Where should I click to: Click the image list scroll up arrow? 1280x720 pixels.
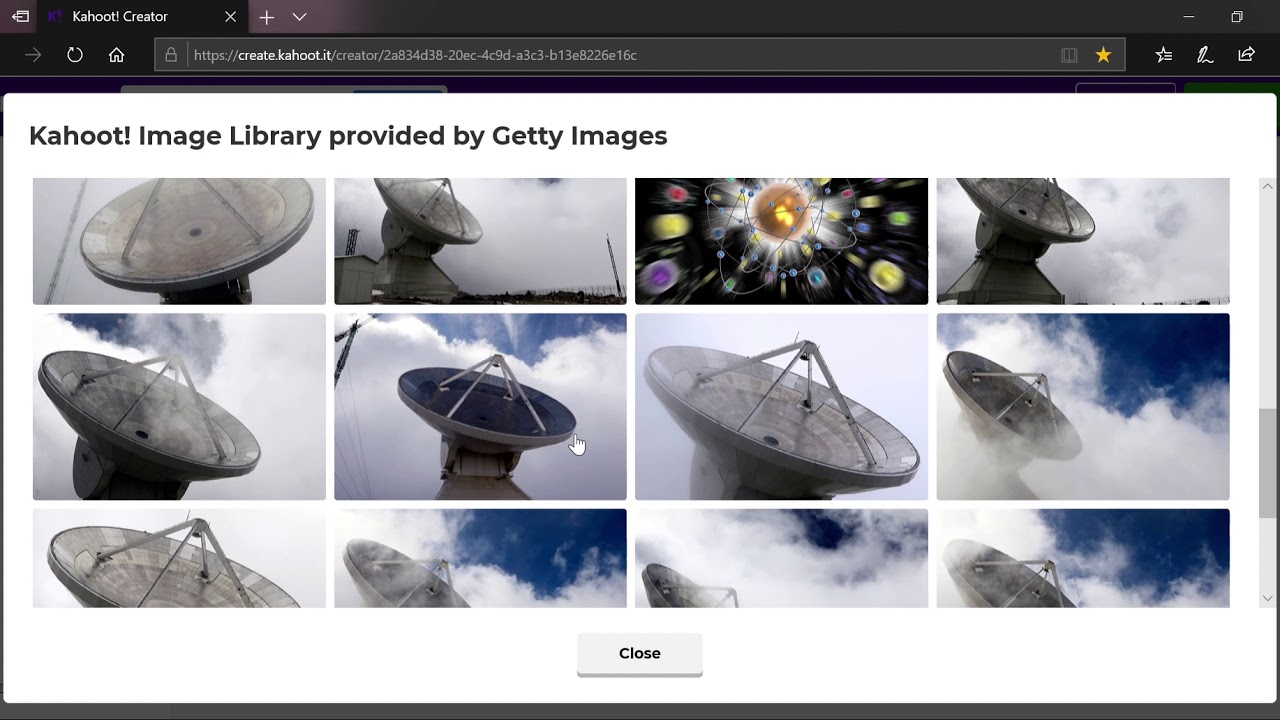click(1268, 186)
